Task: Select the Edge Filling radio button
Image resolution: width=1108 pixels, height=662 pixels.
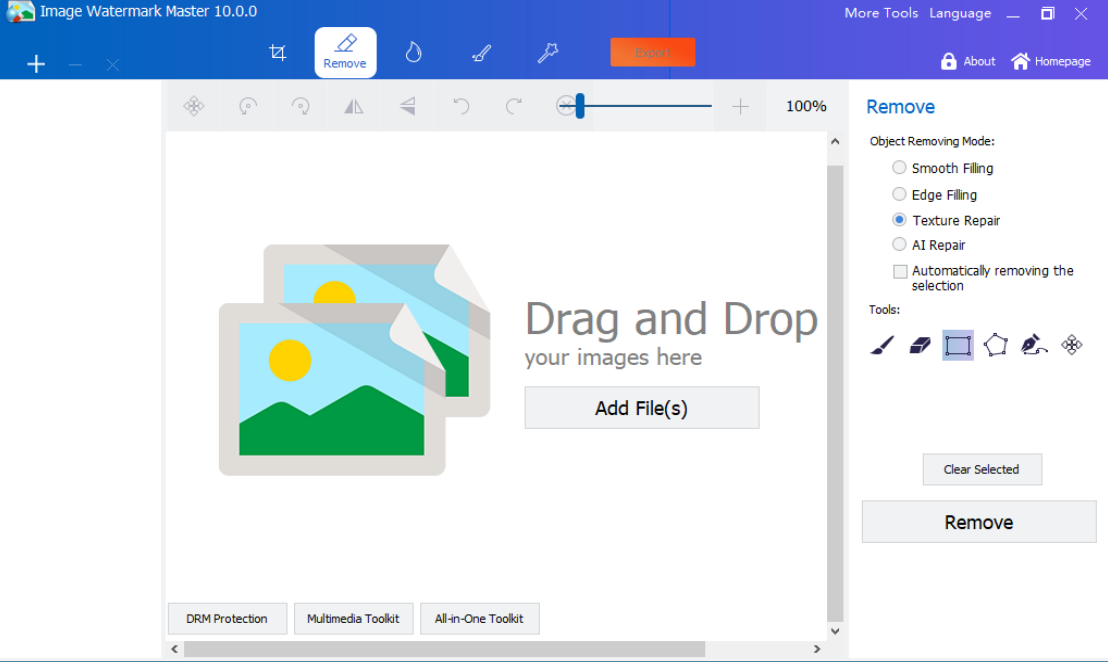Action: 899,194
